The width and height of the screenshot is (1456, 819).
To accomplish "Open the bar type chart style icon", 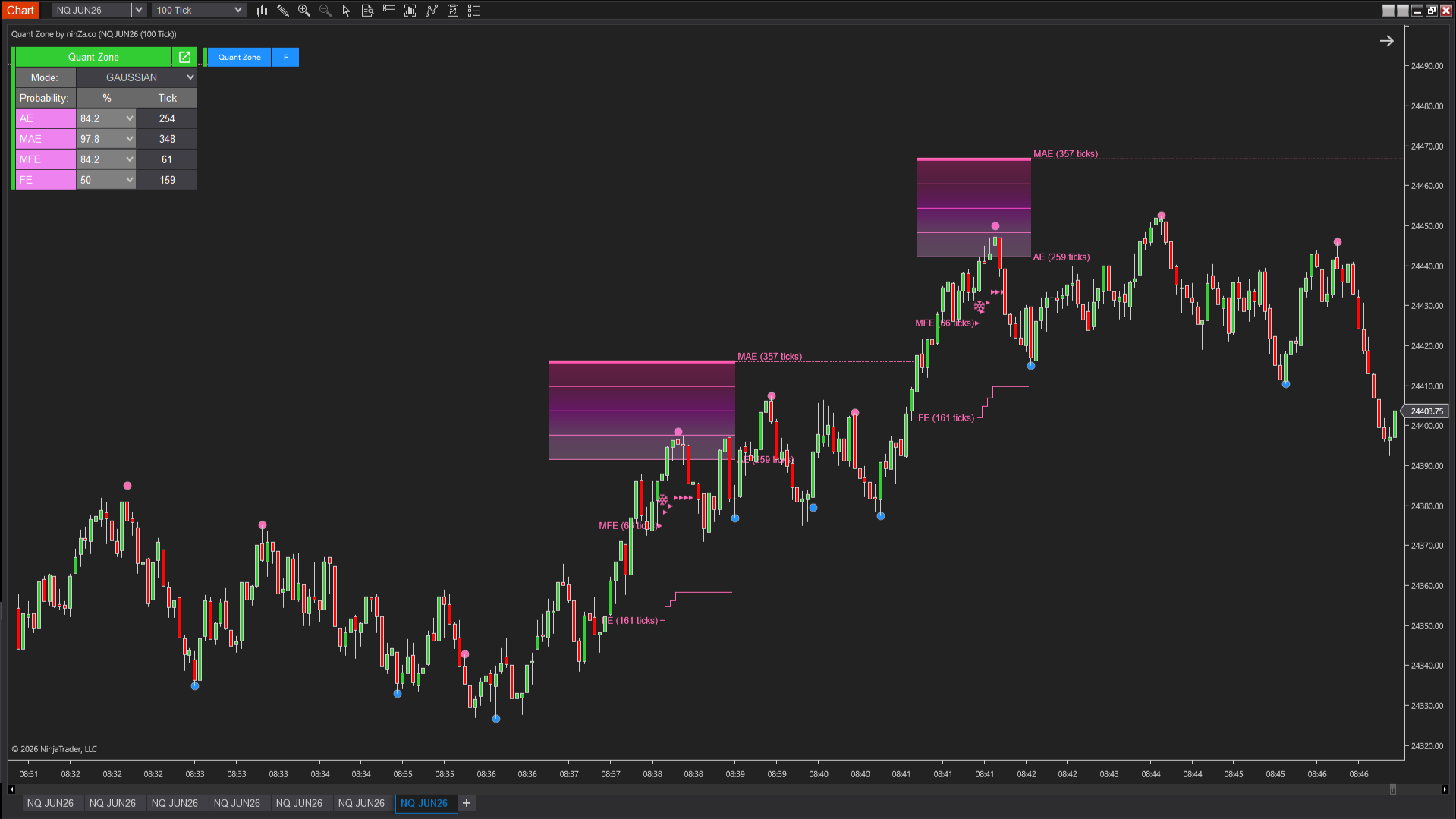I will coord(262,11).
